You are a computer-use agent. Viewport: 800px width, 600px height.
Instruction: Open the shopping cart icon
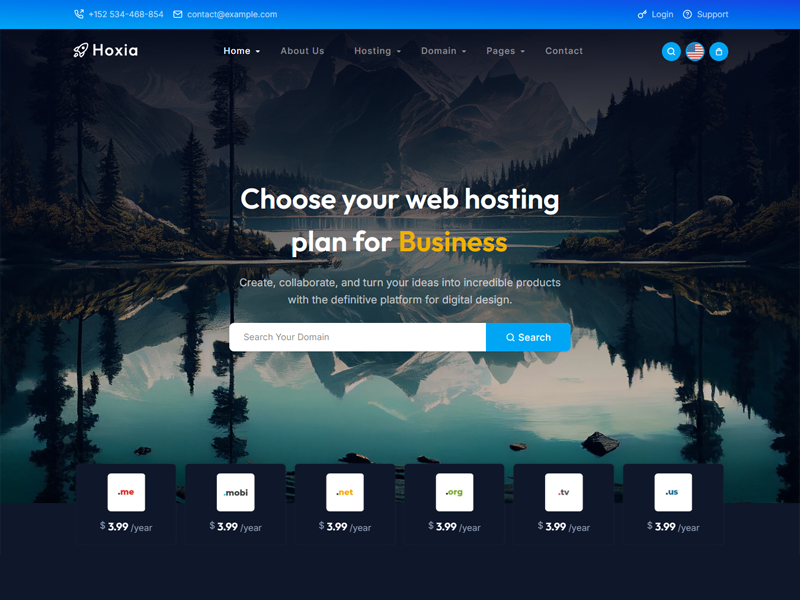(x=718, y=51)
